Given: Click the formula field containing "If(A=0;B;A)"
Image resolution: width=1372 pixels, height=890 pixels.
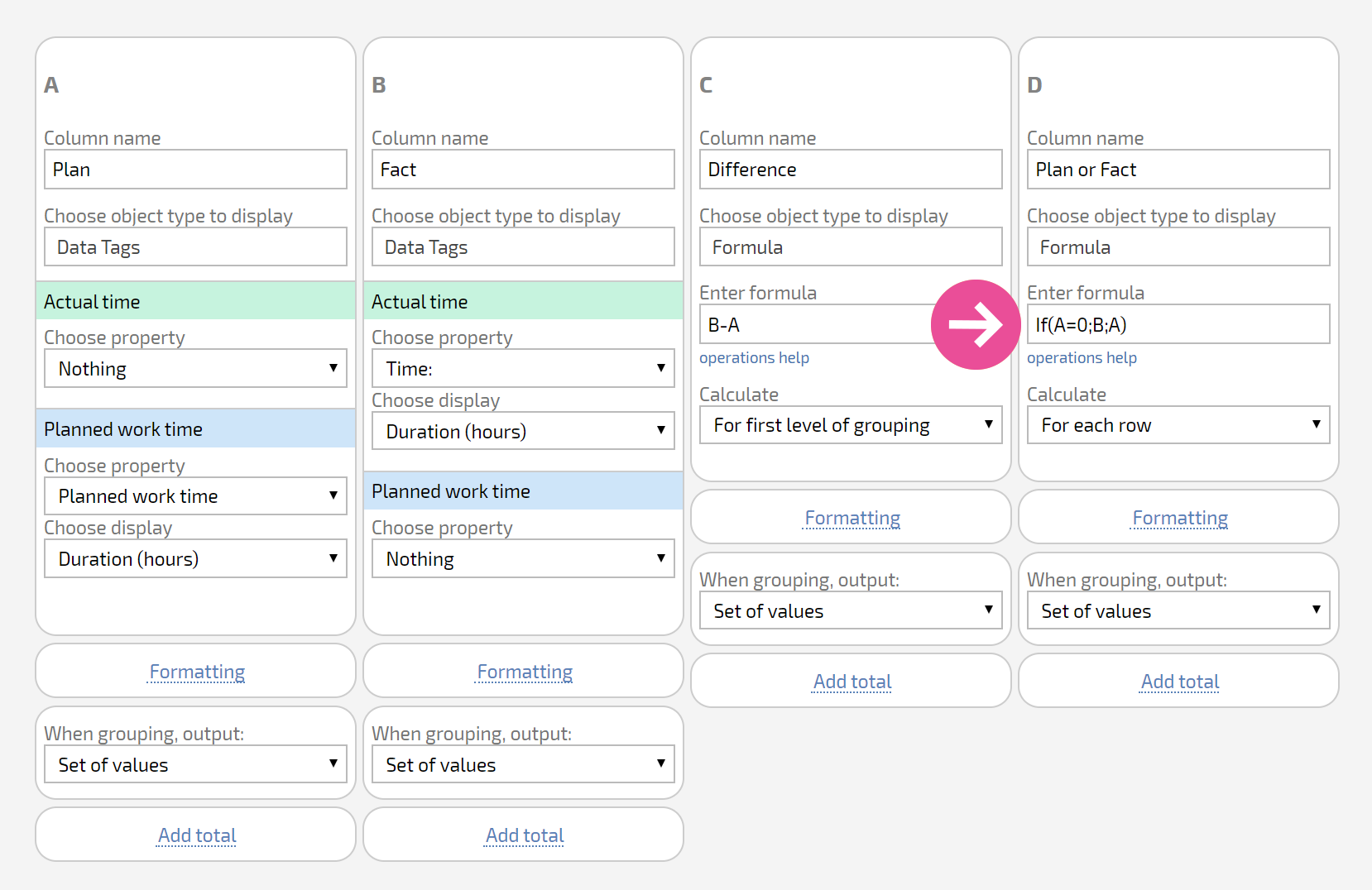Looking at the screenshot, I should 1178,324.
